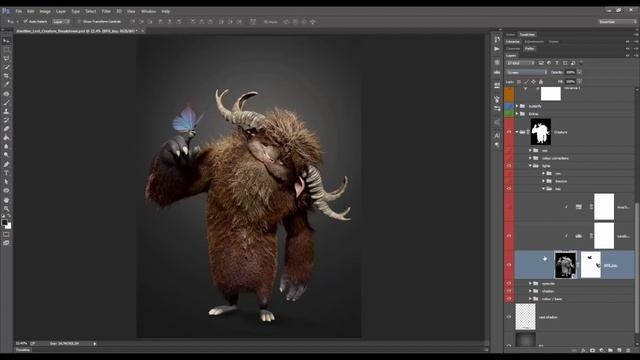This screenshot has width=640, height=360.
Task: Select the Hand tool
Action: coord(6,200)
